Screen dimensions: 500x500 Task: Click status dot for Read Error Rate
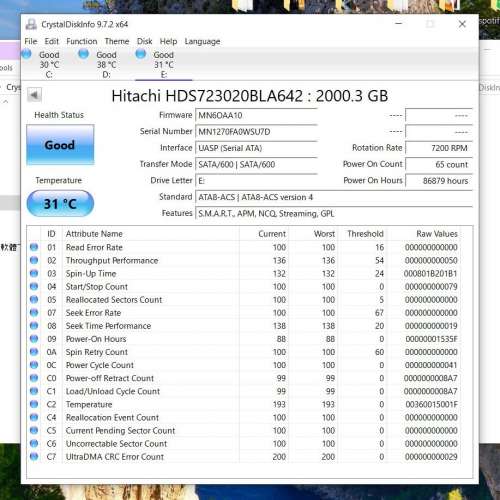34,247
